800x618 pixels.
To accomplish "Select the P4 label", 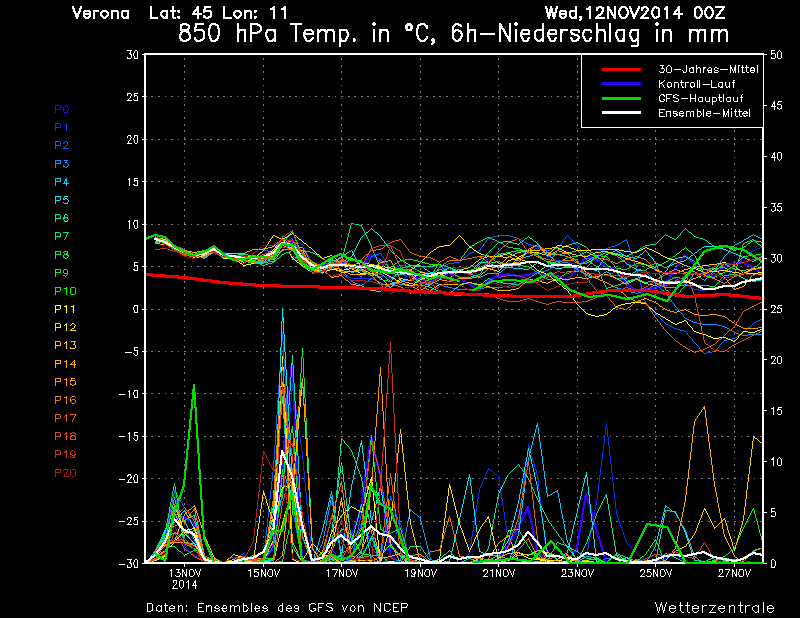I will tap(62, 182).
